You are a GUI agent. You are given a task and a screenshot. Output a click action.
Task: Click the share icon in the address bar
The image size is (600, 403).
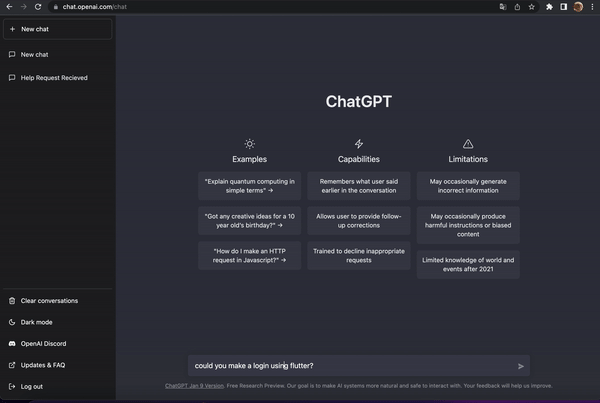[517, 7]
